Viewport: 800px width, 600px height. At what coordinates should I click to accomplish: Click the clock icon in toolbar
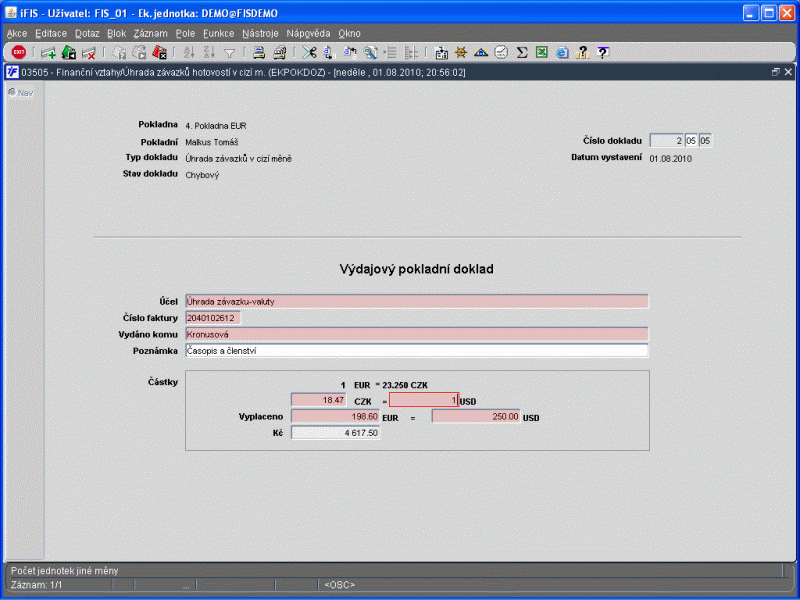click(x=501, y=52)
